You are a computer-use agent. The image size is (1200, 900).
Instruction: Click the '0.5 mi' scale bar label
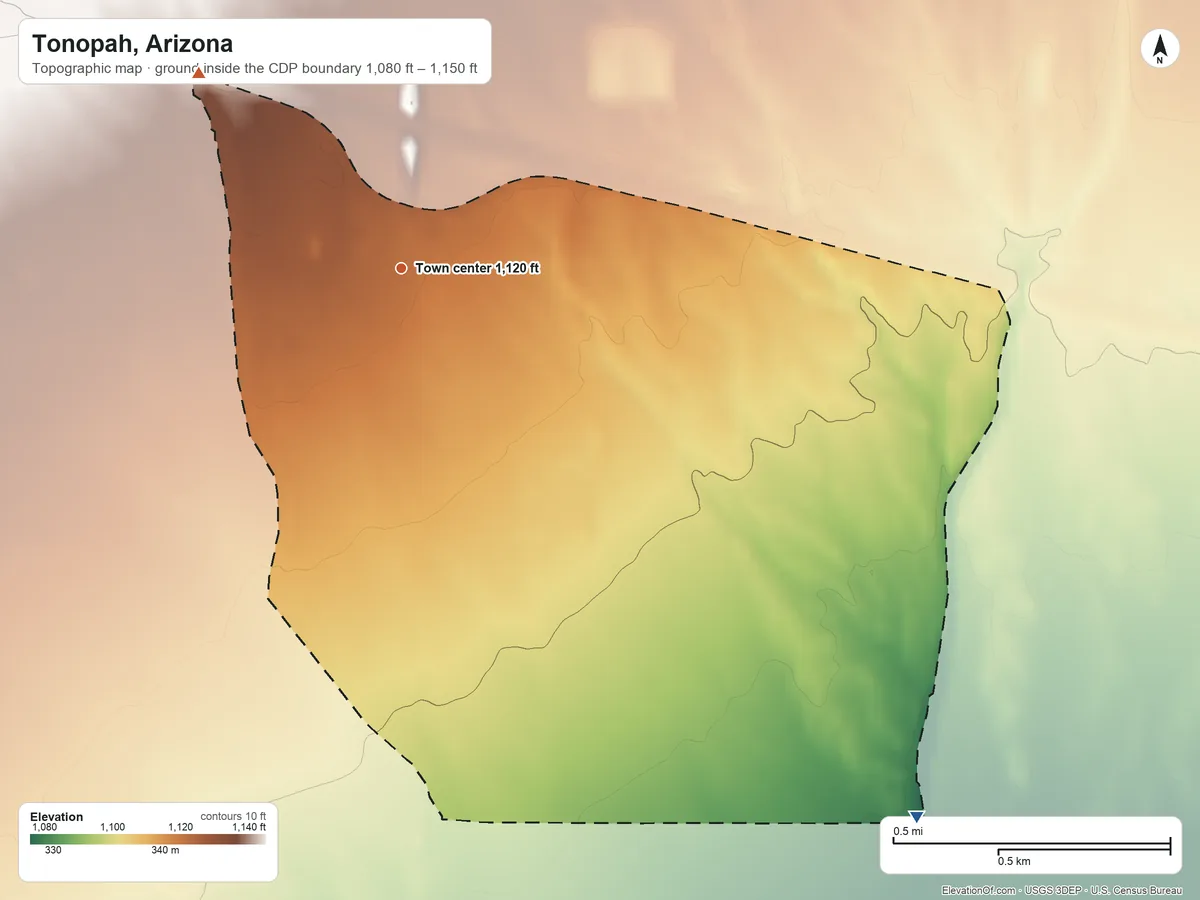coord(908,832)
